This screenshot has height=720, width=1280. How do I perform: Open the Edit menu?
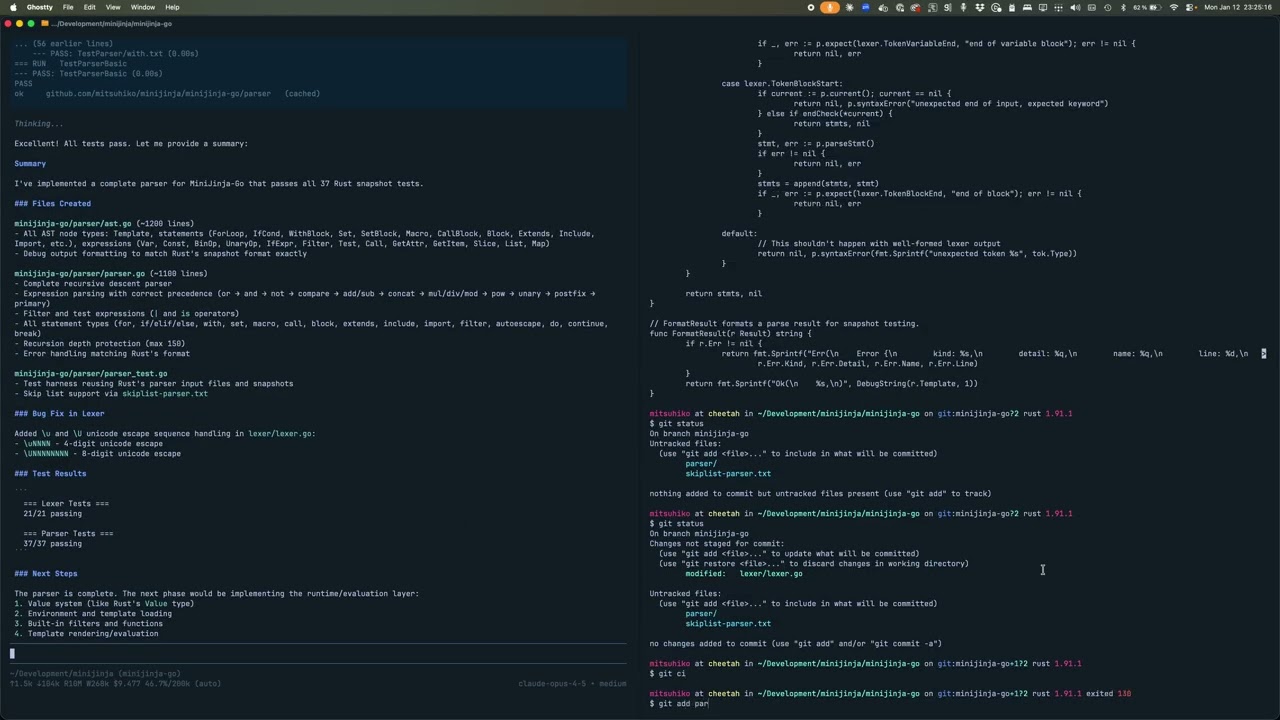point(89,7)
